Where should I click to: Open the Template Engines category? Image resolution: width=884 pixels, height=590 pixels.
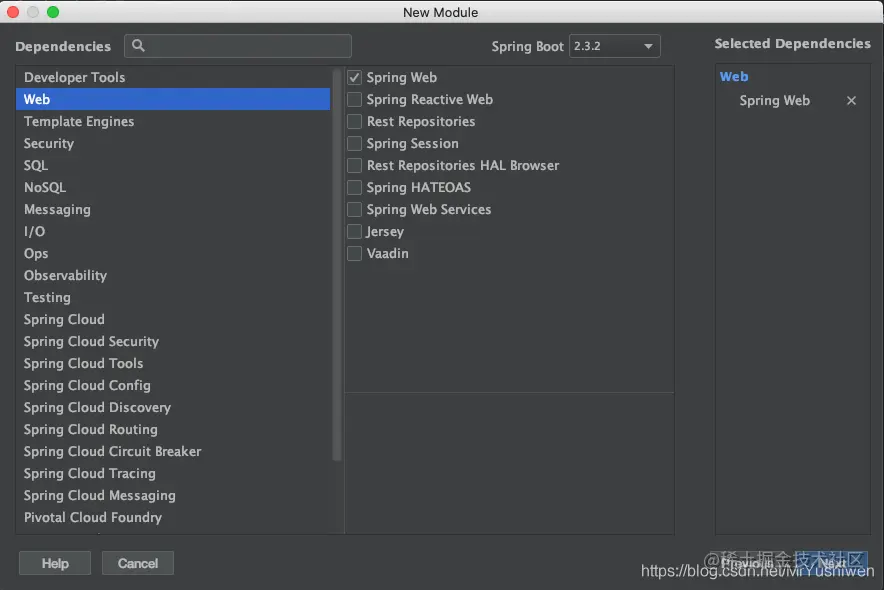pyautogui.click(x=173, y=121)
